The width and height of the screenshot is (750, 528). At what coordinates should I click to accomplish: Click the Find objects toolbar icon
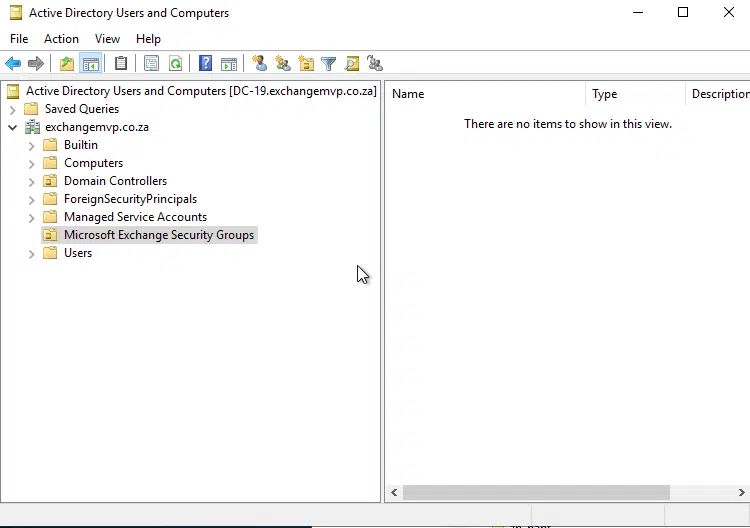pos(352,64)
